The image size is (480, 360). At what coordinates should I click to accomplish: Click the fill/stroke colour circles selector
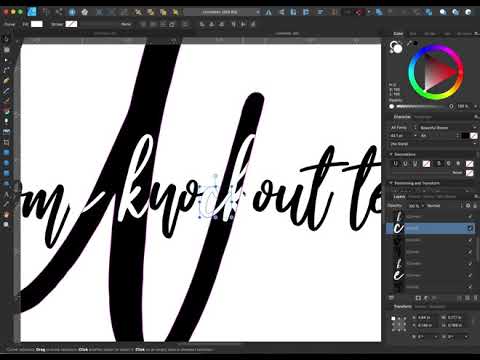pos(396,48)
